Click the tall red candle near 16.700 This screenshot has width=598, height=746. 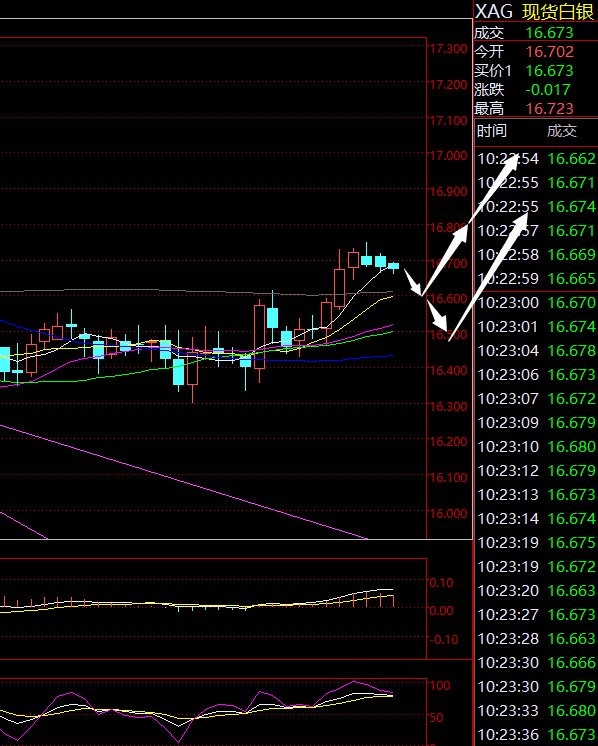coord(339,288)
